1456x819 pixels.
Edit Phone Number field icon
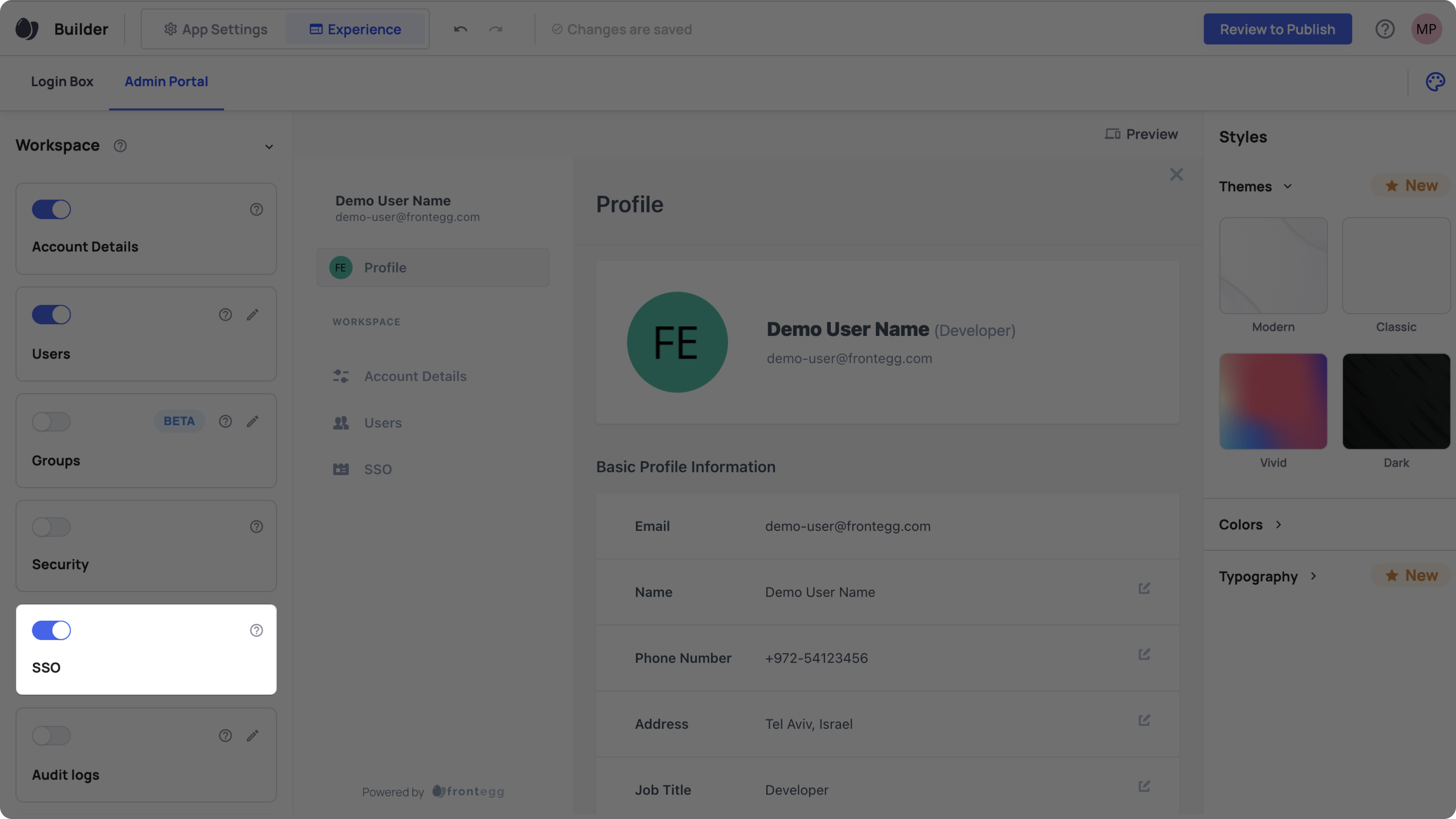tap(1144, 654)
